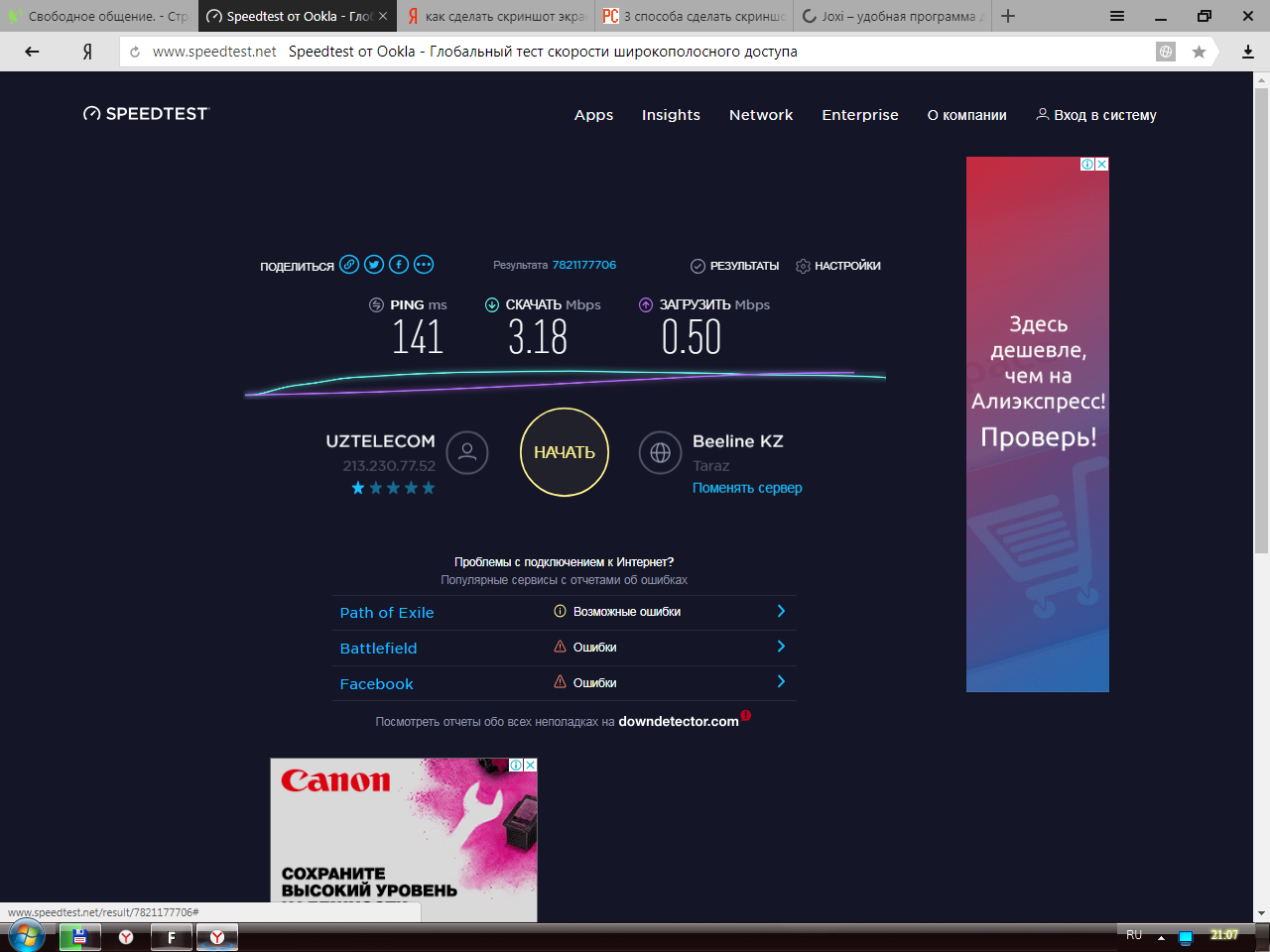Click the globe icon beside Beeline KZ
This screenshot has height=952, width=1270.
(x=660, y=453)
